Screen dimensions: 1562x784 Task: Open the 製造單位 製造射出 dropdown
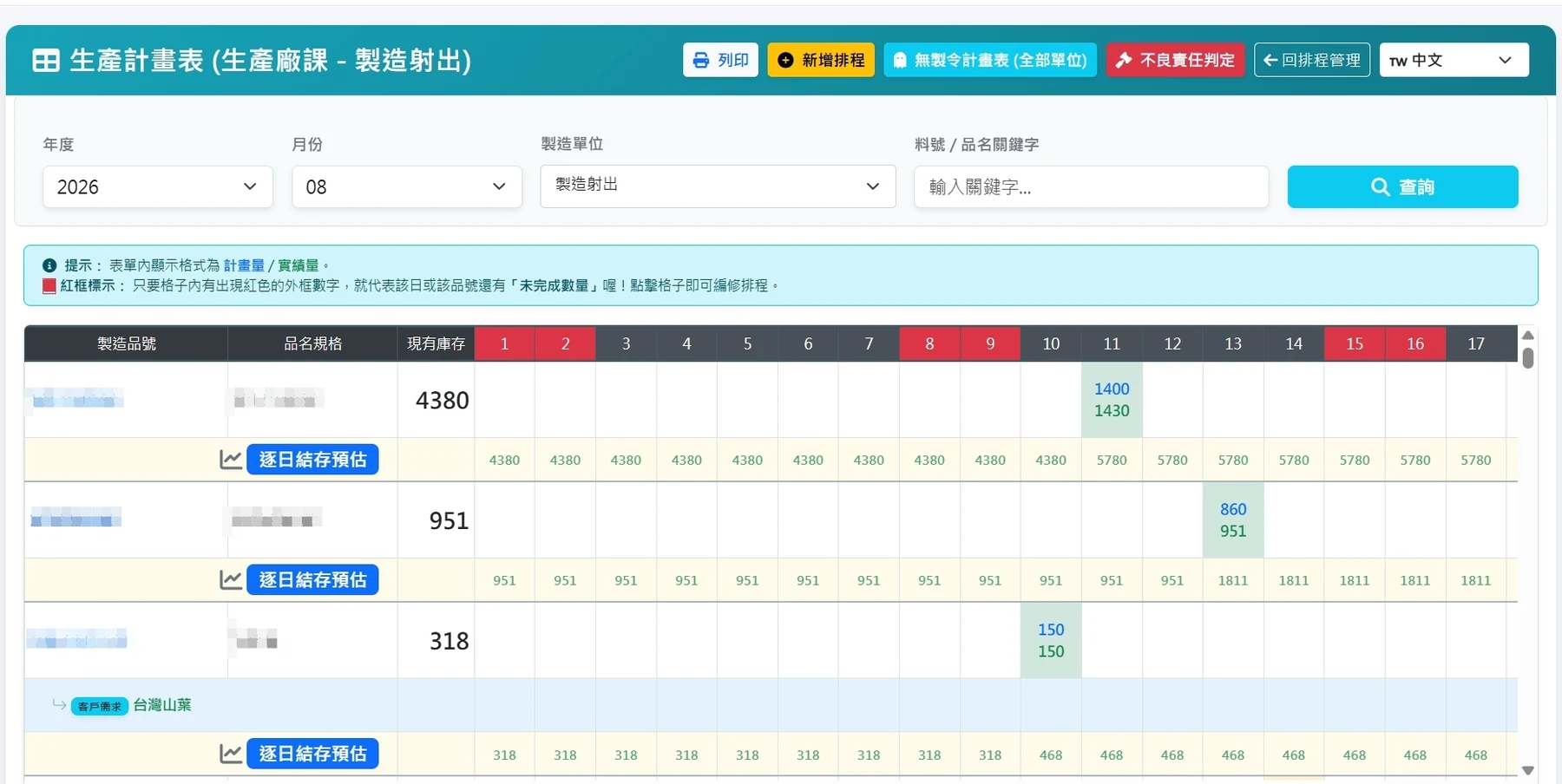(718, 186)
